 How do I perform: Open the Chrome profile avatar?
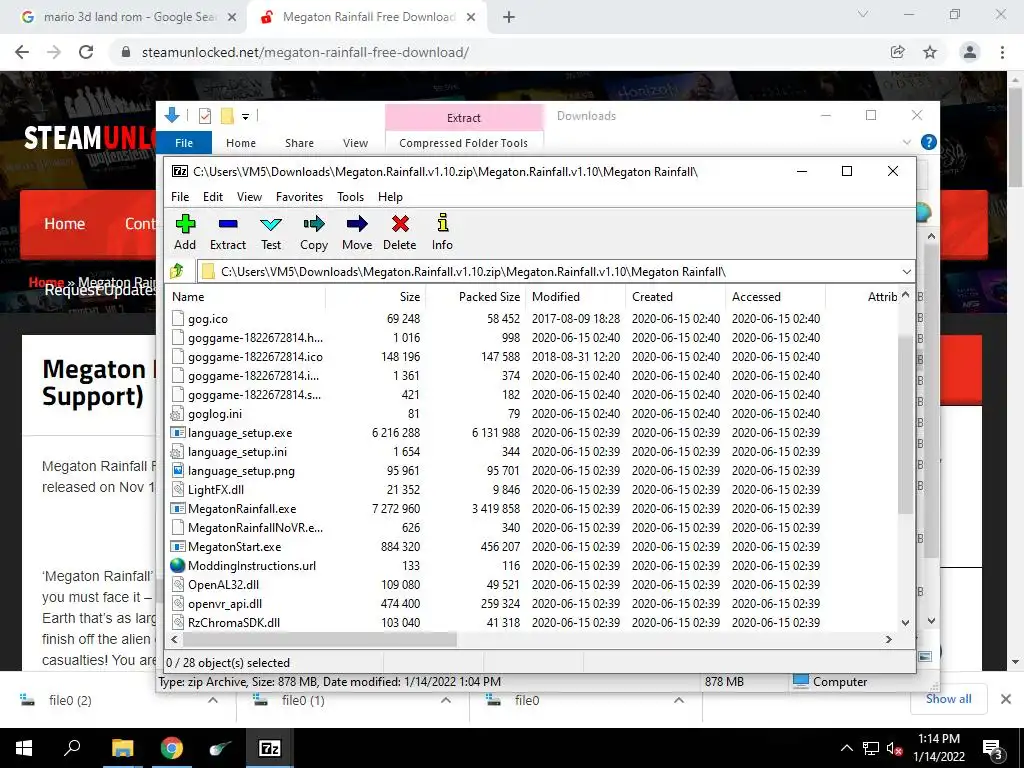[x=970, y=52]
